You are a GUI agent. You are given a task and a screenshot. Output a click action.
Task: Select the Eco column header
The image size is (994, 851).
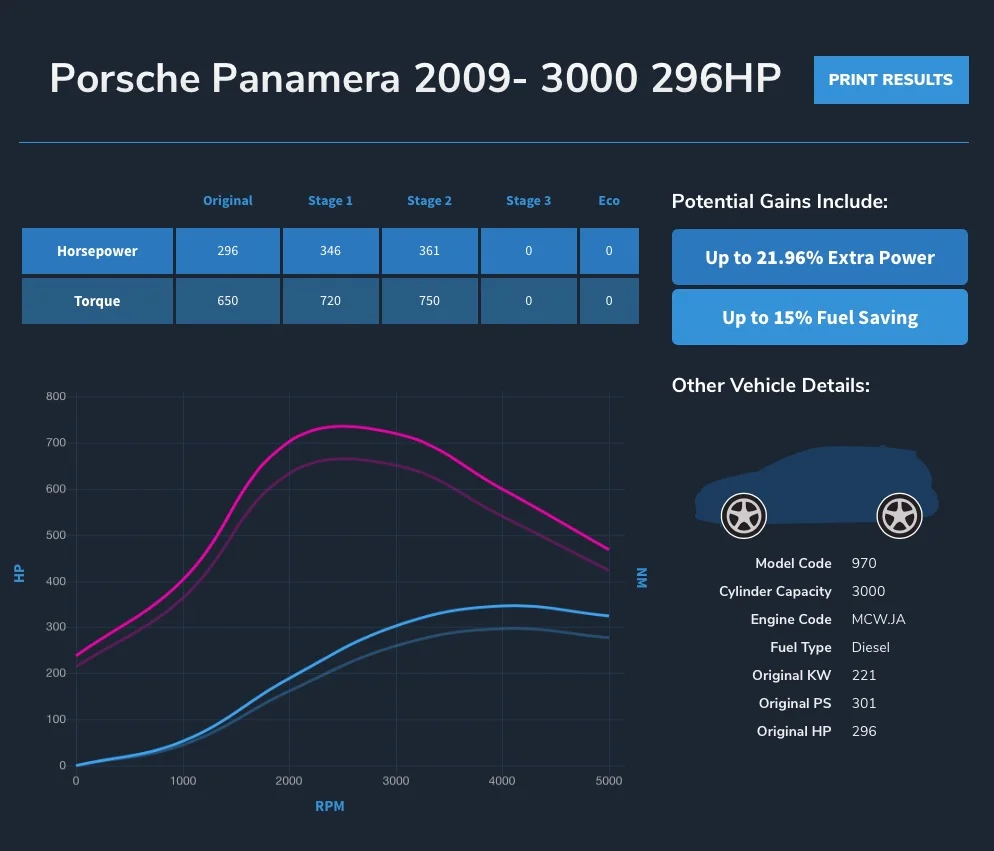point(609,200)
